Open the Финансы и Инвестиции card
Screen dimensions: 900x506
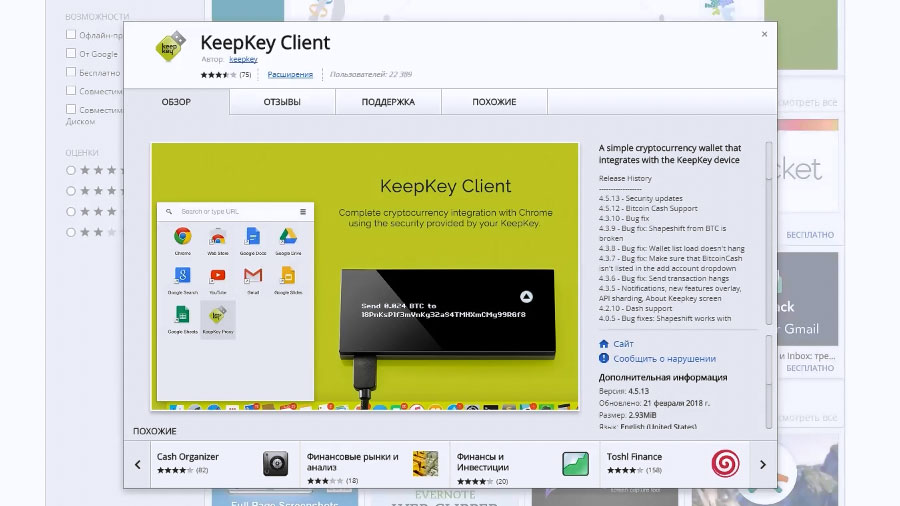(525, 464)
